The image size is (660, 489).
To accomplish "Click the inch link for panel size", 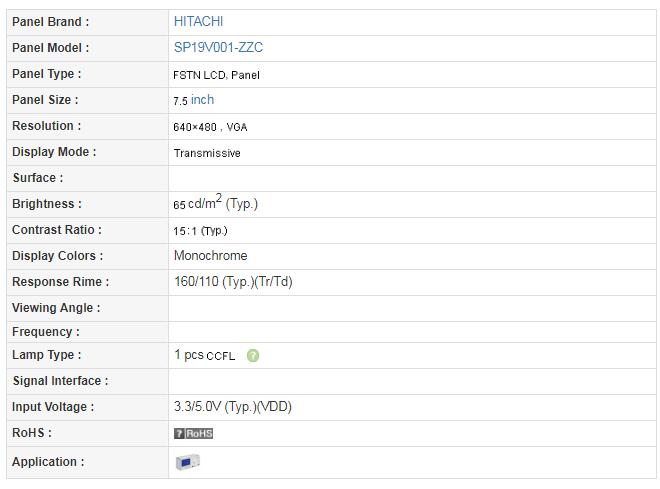I will [x=202, y=100].
